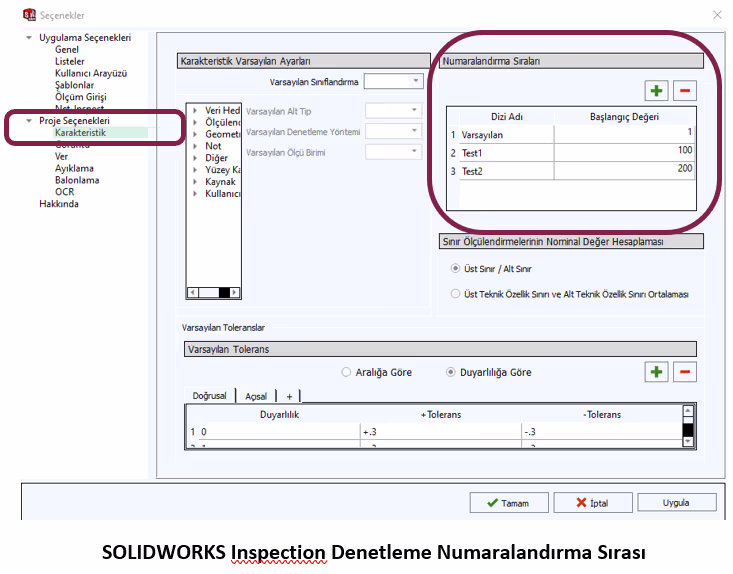This screenshot has height=574, width=733.
Task: Select Test1 sequence name cell
Action: (x=507, y=153)
